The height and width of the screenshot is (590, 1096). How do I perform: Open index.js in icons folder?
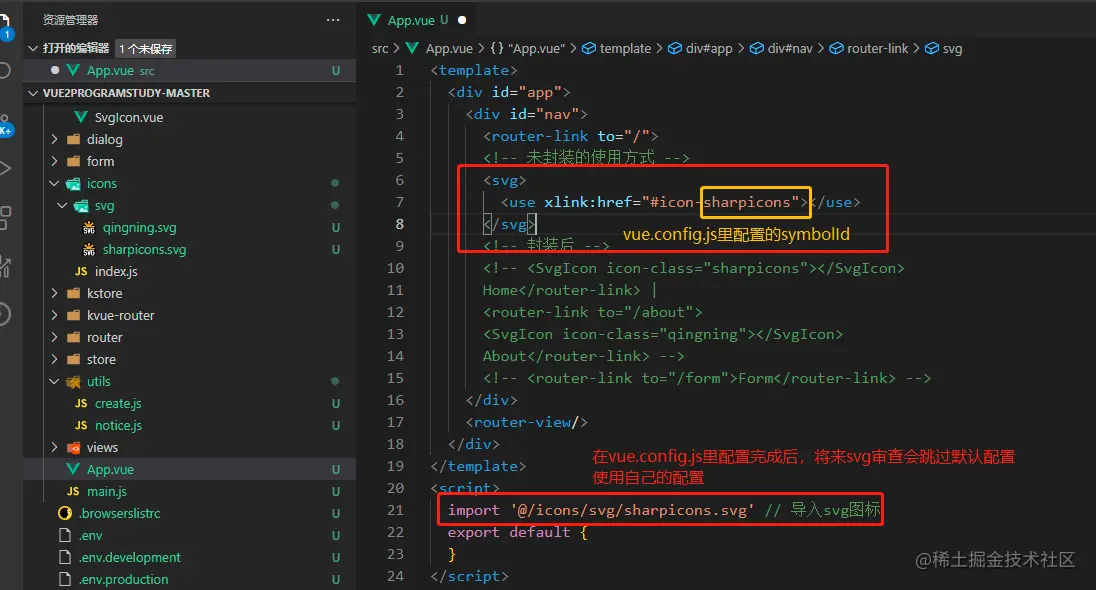(116, 271)
